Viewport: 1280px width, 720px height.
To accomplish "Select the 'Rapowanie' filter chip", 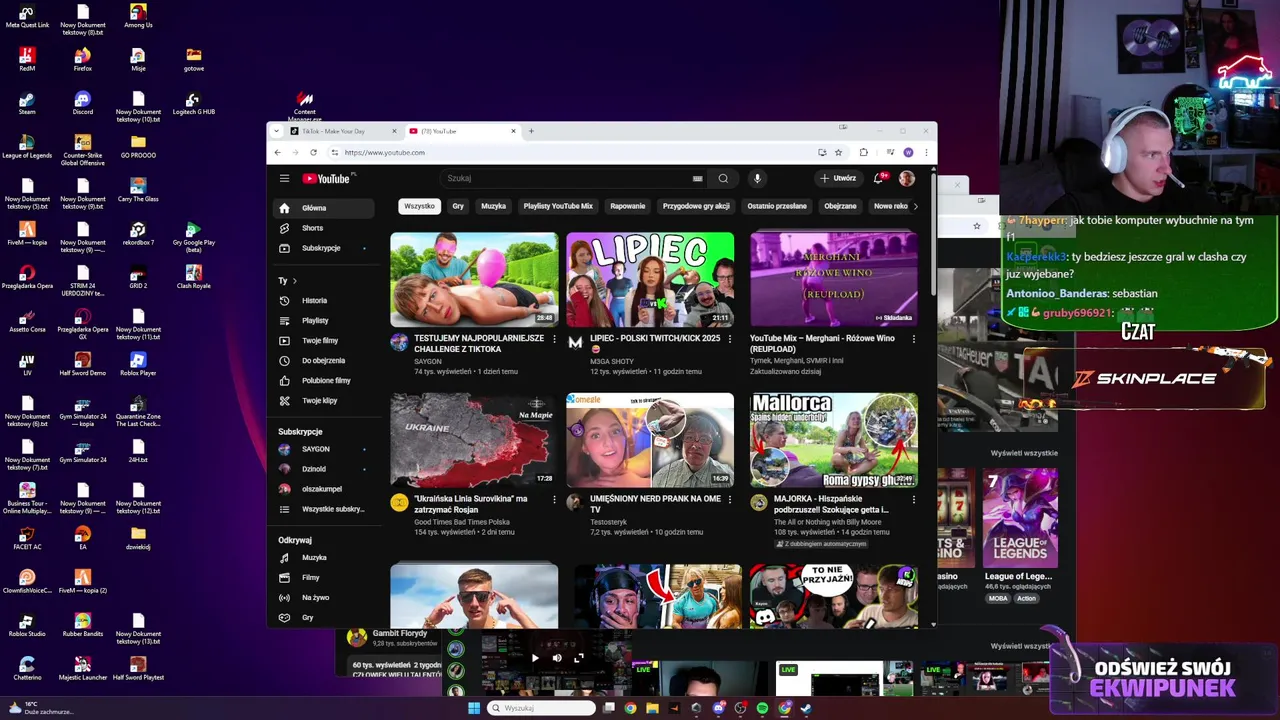I will (628, 206).
